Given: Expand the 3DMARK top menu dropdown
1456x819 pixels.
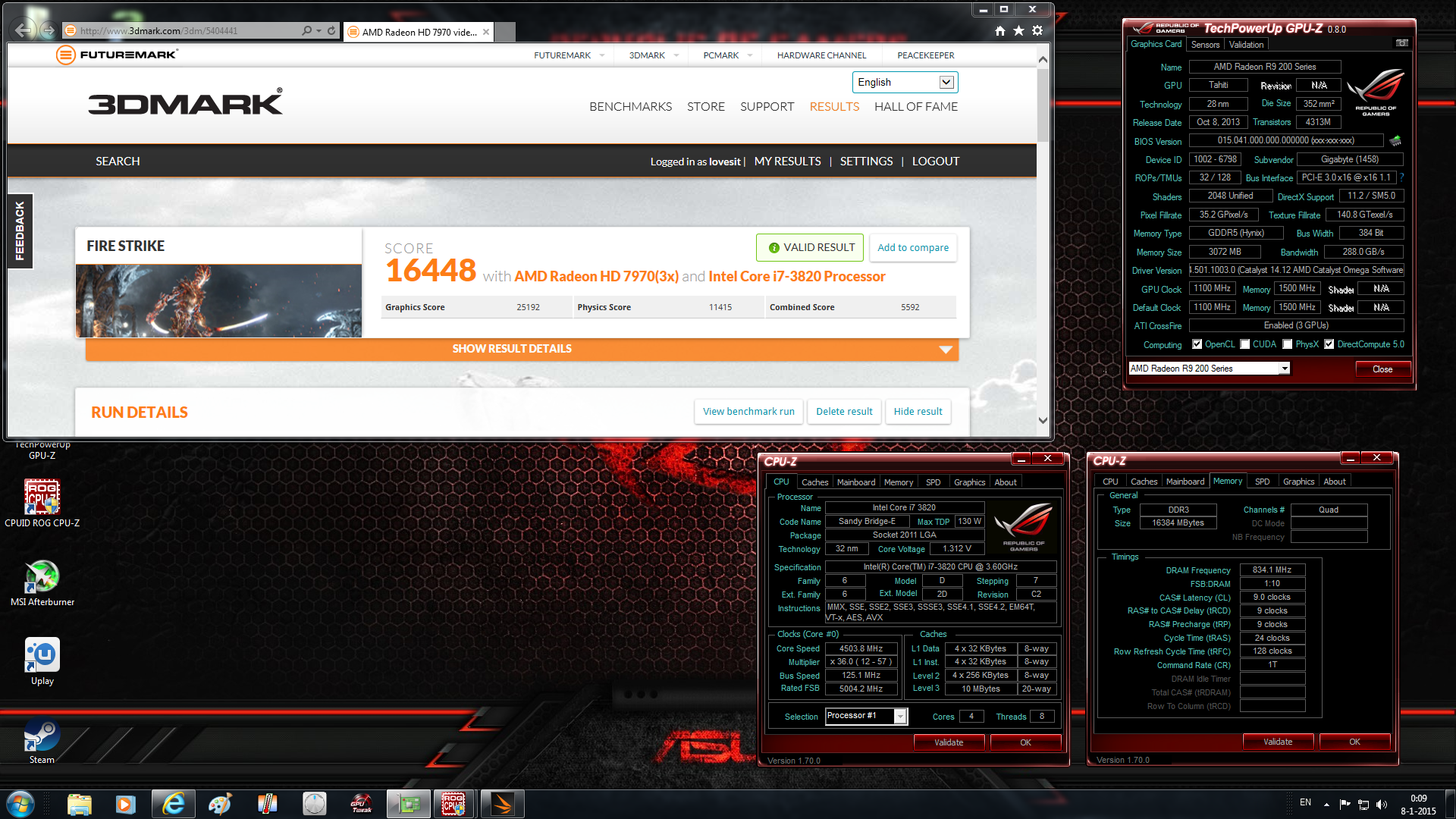Looking at the screenshot, I should click(x=676, y=55).
